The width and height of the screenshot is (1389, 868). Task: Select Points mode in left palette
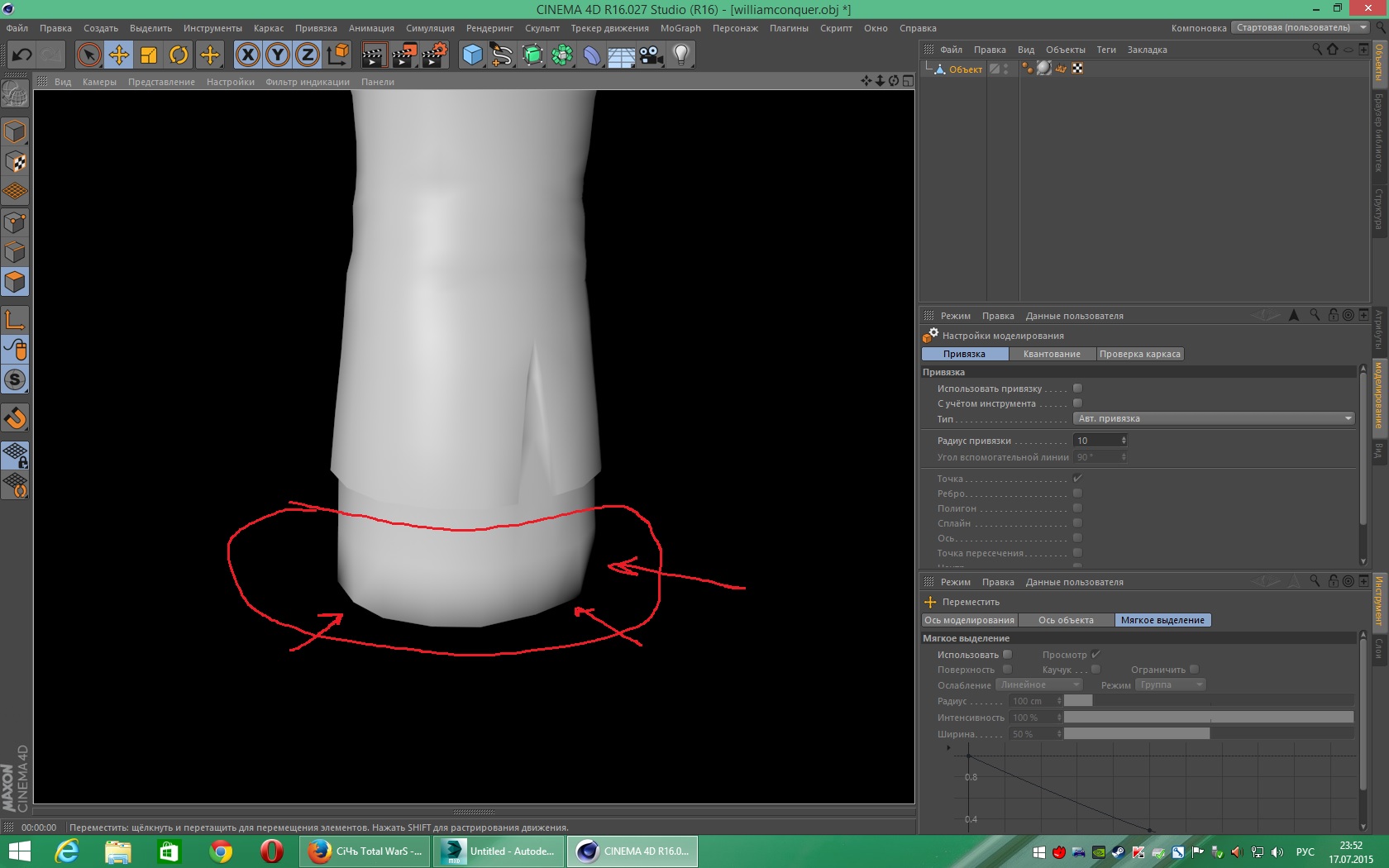coord(15,222)
